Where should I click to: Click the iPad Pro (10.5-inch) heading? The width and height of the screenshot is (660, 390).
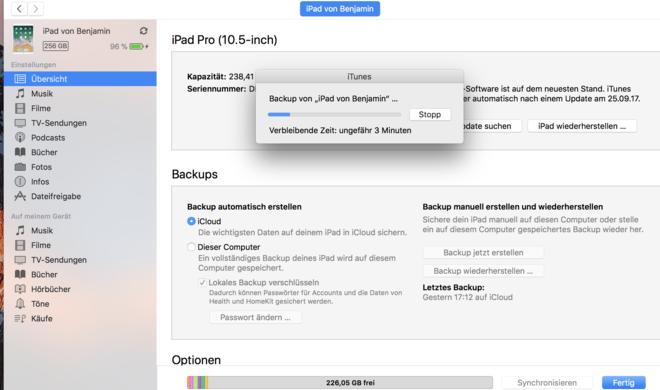(x=224, y=40)
